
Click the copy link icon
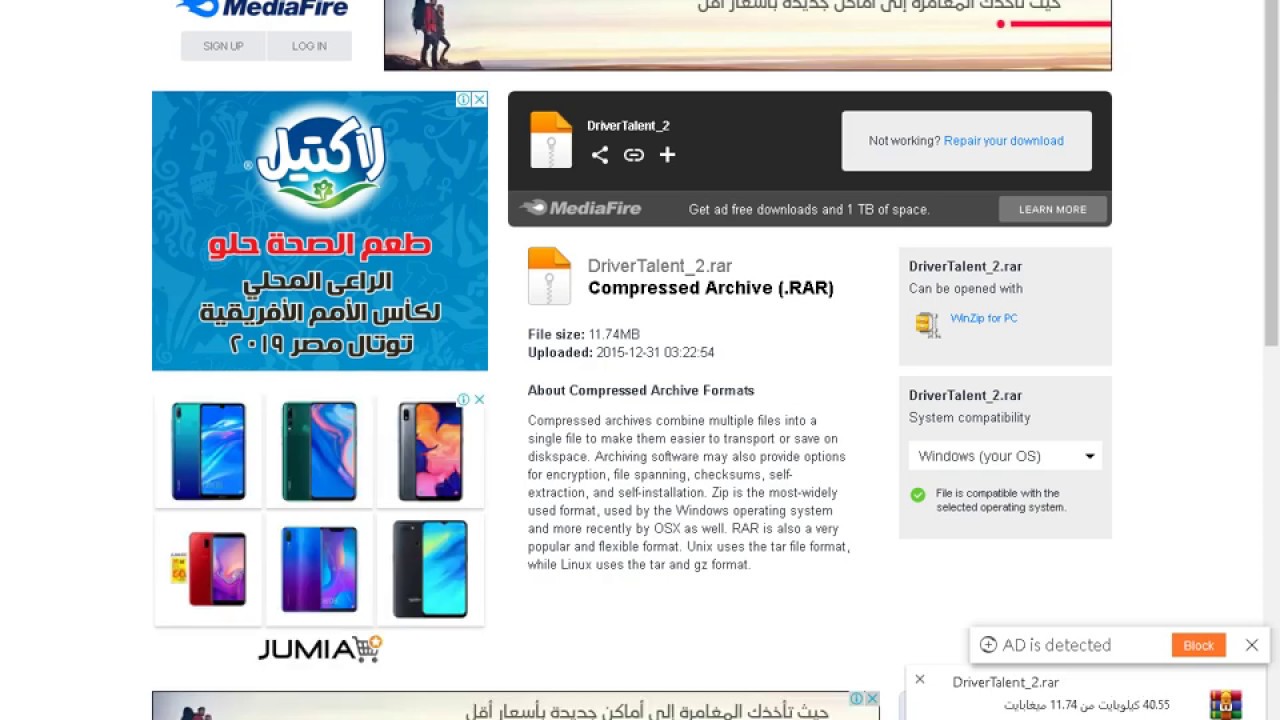634,155
